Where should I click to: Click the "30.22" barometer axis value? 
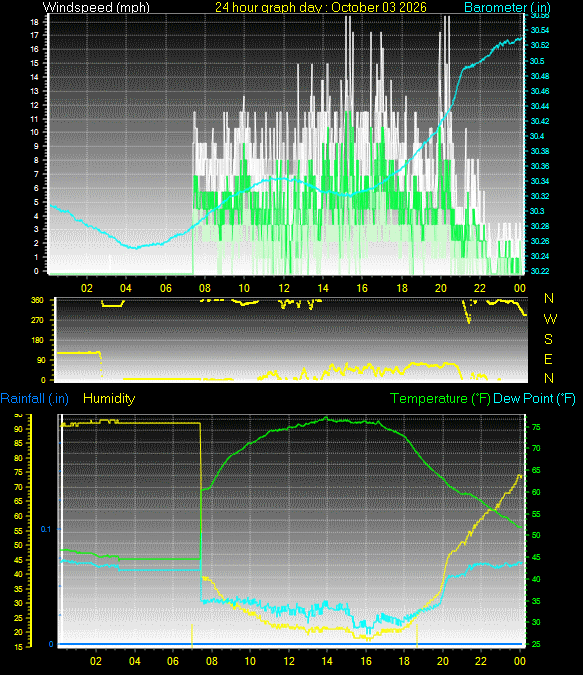tap(540, 271)
